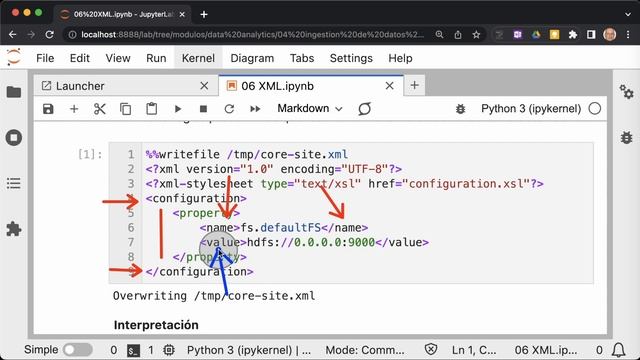Click the kernel status circle indicator
Screen dimensions: 640x360
595,109
